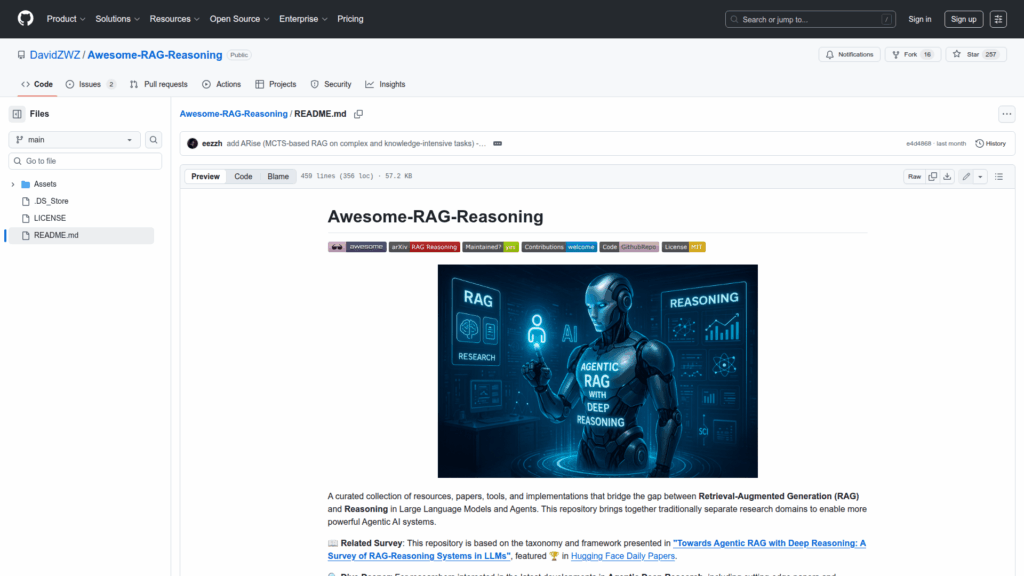The height and width of the screenshot is (576, 1024).
Task: Expand the Product menu dropdown
Action: 65,19
